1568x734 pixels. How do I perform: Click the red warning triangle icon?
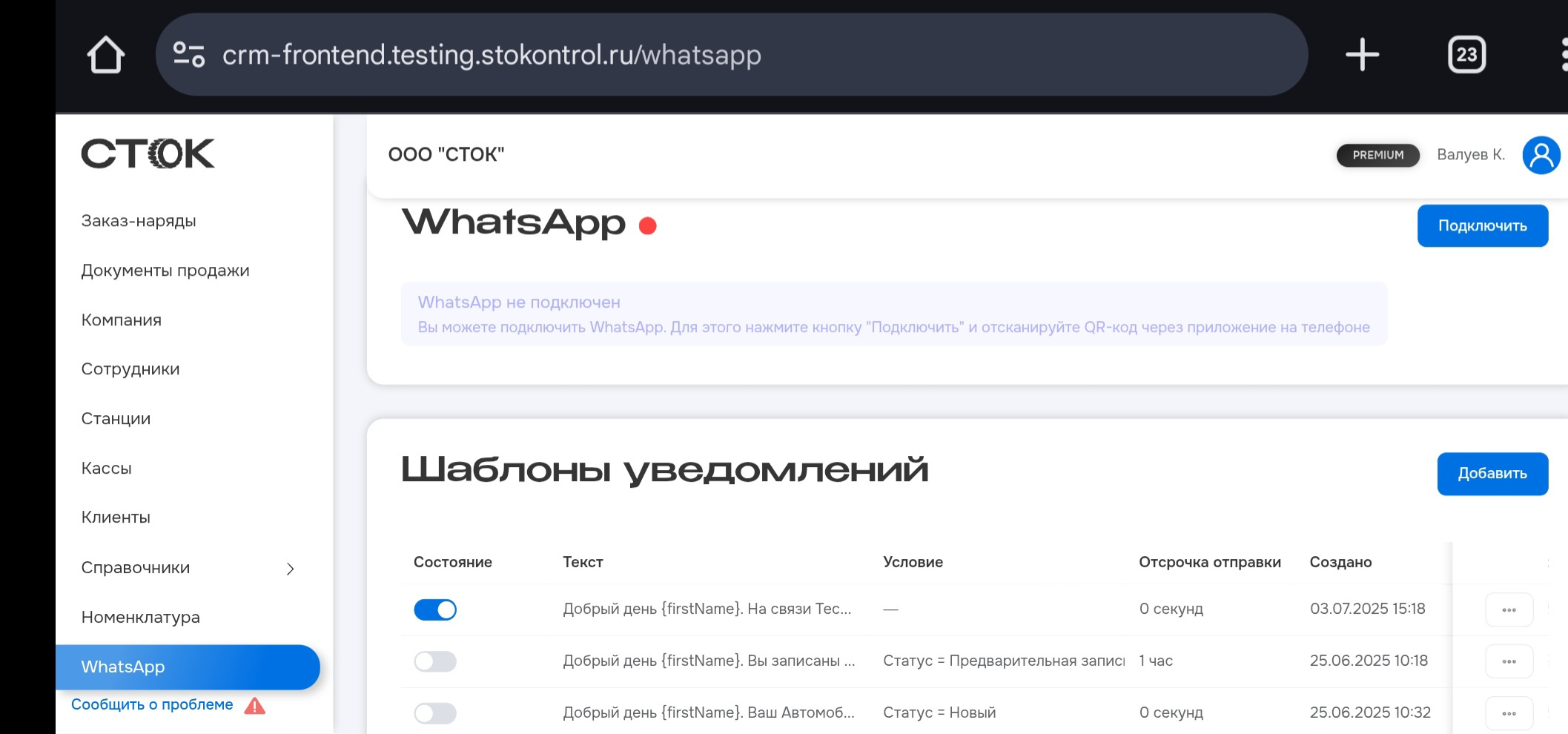tap(254, 706)
